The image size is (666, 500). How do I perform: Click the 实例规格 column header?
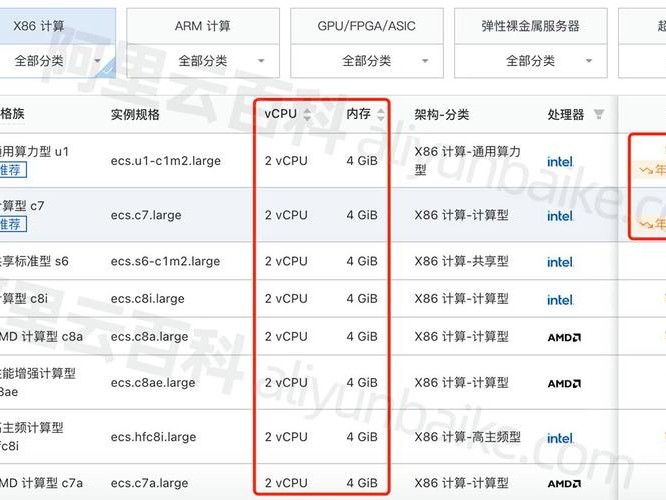(x=135, y=114)
